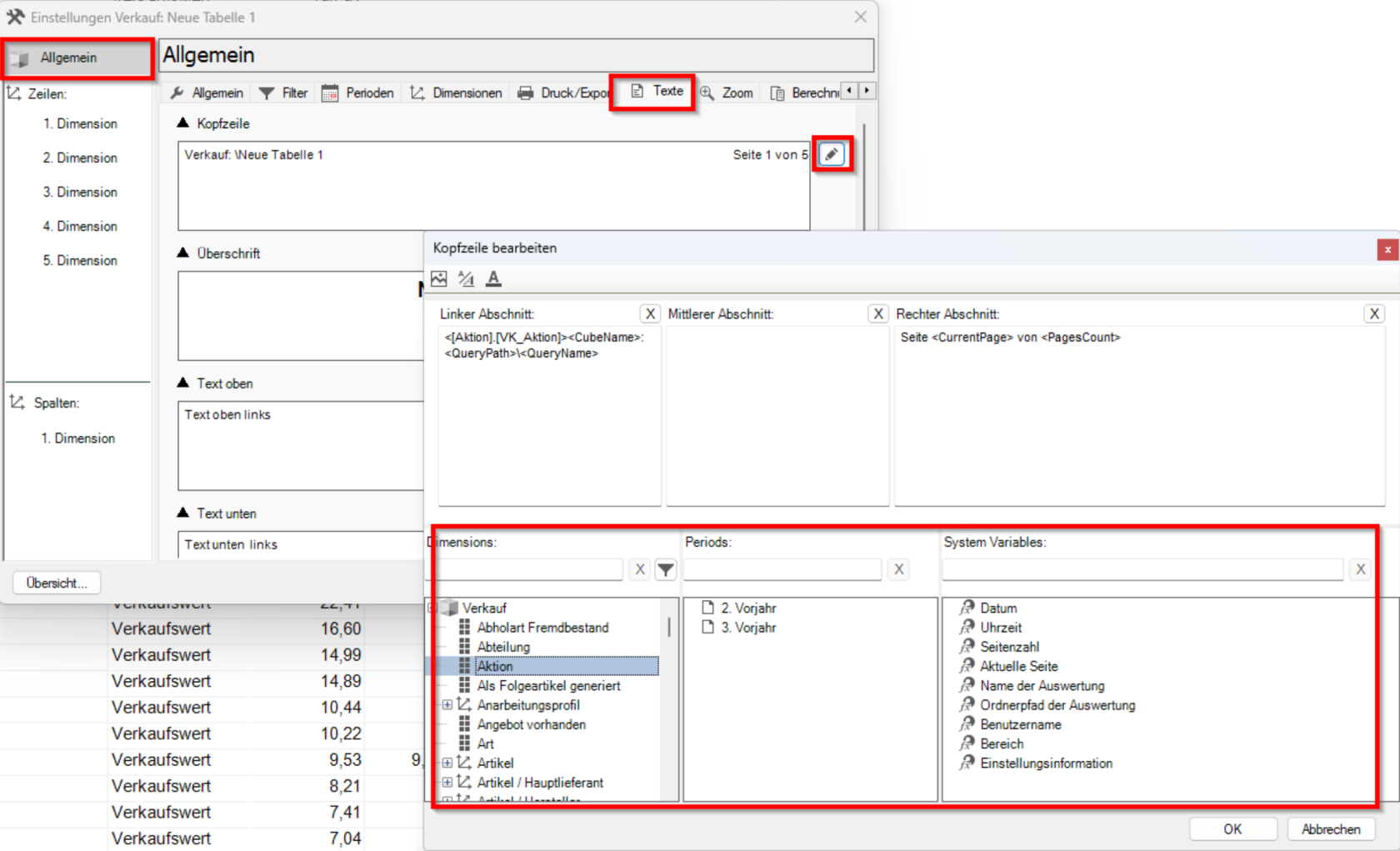This screenshot has height=851, width=1400.
Task: Expand the Anarbeitungsprofil tree node
Action: click(447, 704)
